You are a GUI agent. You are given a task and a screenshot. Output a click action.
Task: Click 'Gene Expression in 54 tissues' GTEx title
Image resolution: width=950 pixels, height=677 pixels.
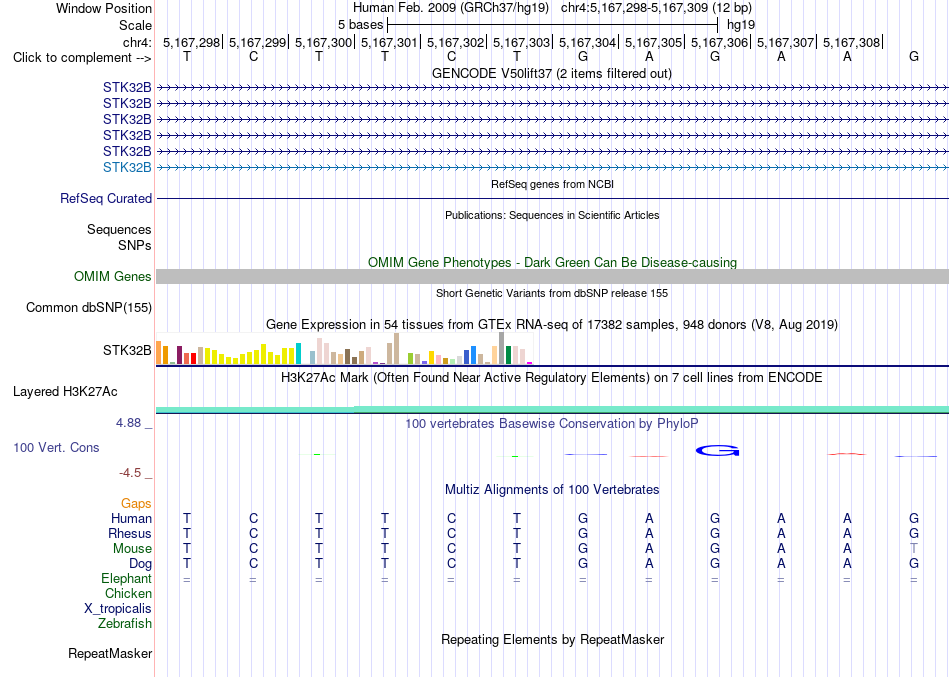click(x=552, y=324)
